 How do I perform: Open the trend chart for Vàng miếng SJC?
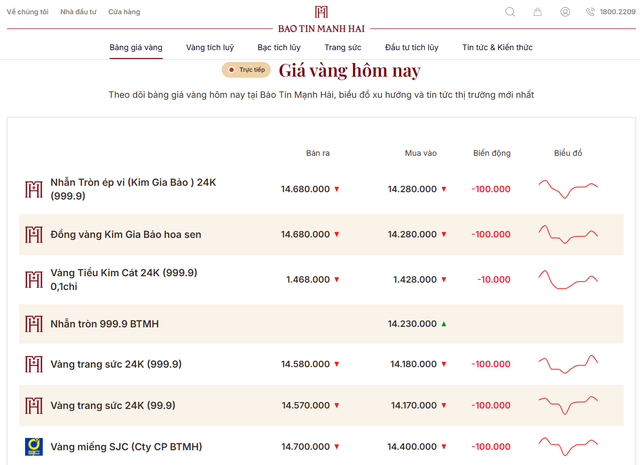pos(568,446)
